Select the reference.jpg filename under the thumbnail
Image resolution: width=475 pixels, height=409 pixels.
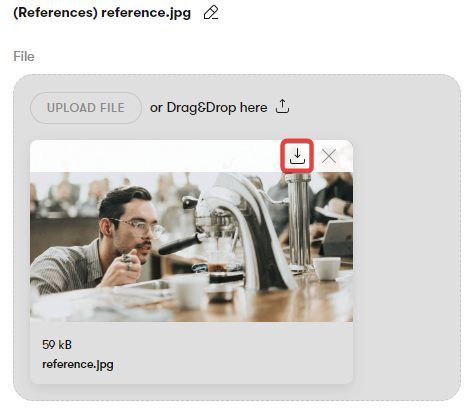coord(78,364)
